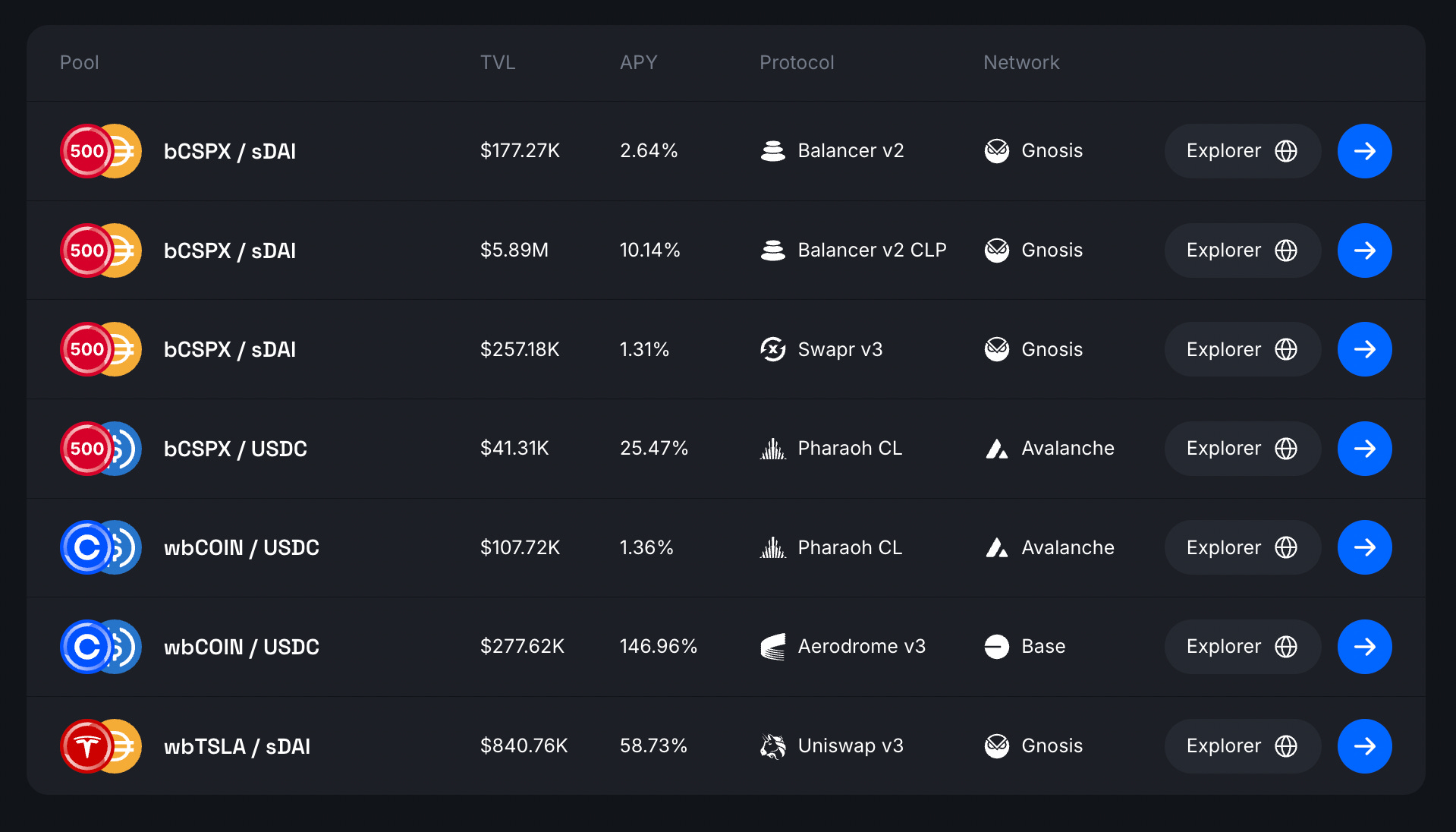Screen dimensions: 1456x832
Task: Open Explorer for Balancer v2 bCSPX pool
Action: click(1242, 151)
